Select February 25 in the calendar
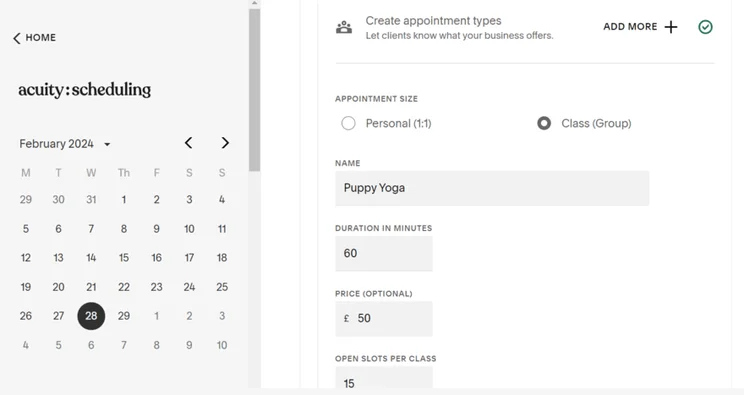Image resolution: width=744 pixels, height=395 pixels. 222,287
